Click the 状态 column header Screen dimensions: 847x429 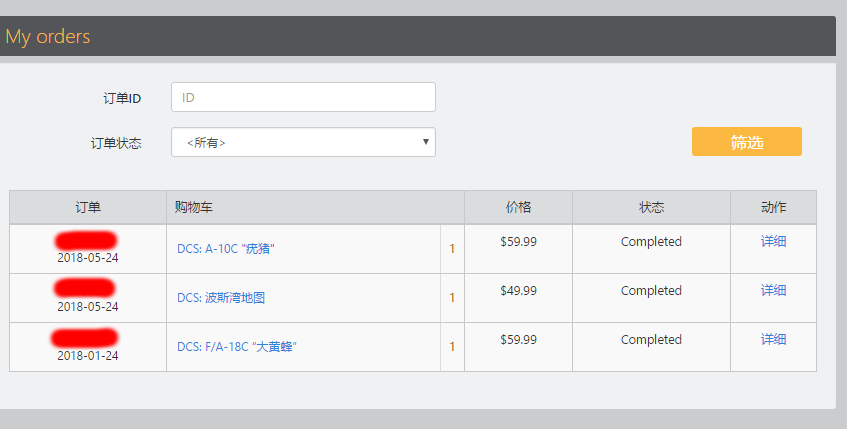pyautogui.click(x=651, y=207)
